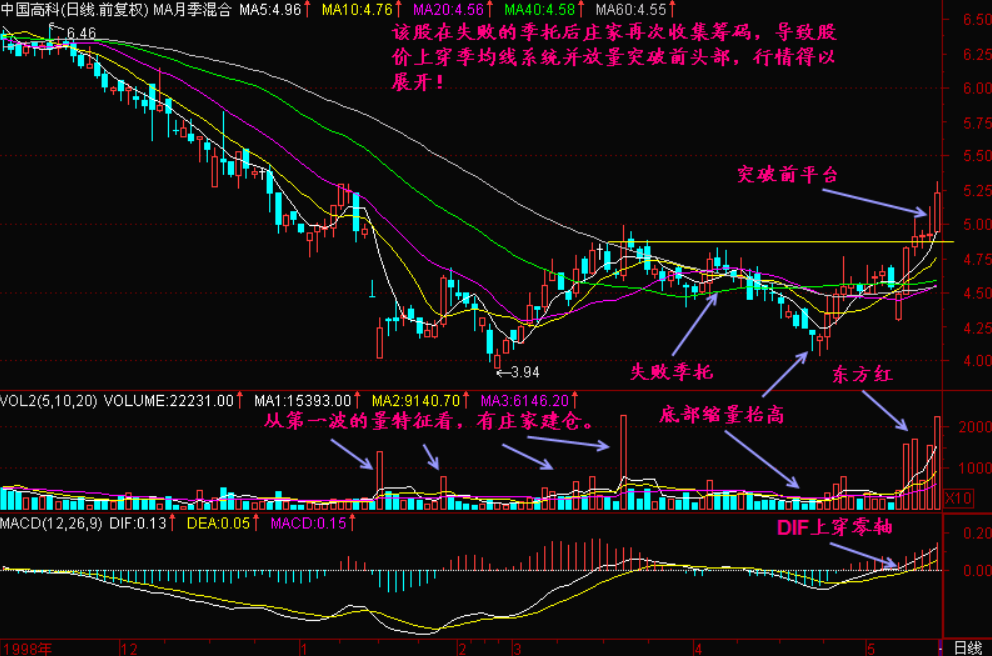
Task: Click the yellow horizontal platform line
Action: (x=780, y=242)
